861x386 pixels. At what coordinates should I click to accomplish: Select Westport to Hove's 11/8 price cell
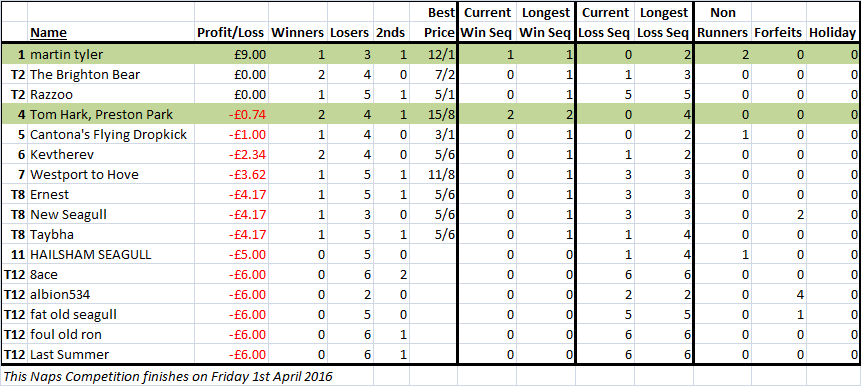(433, 175)
